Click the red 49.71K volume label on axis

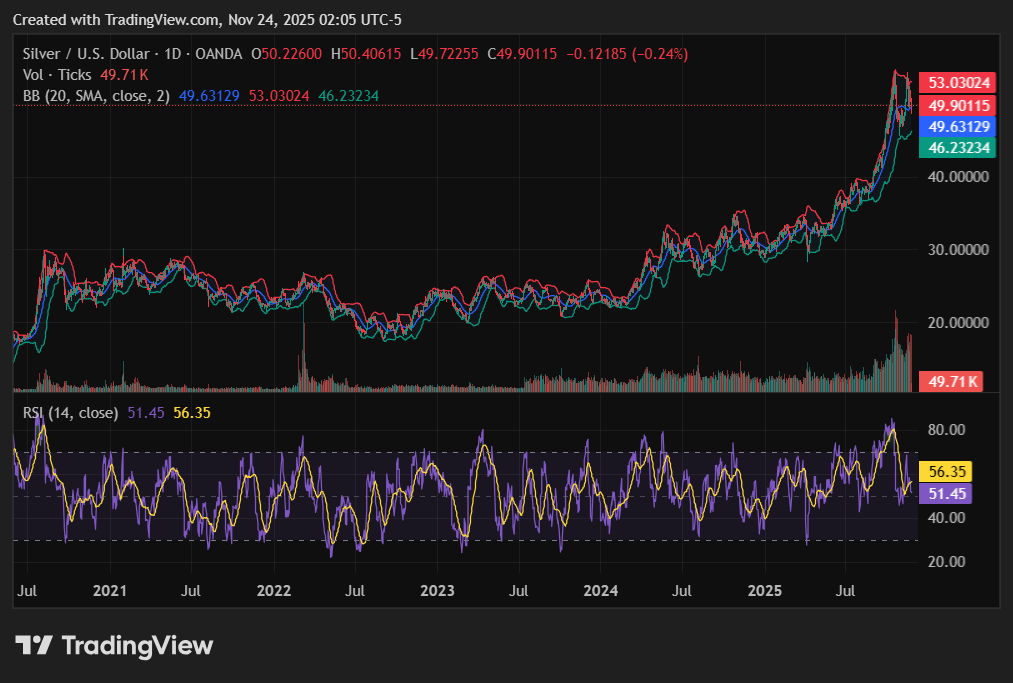(953, 381)
